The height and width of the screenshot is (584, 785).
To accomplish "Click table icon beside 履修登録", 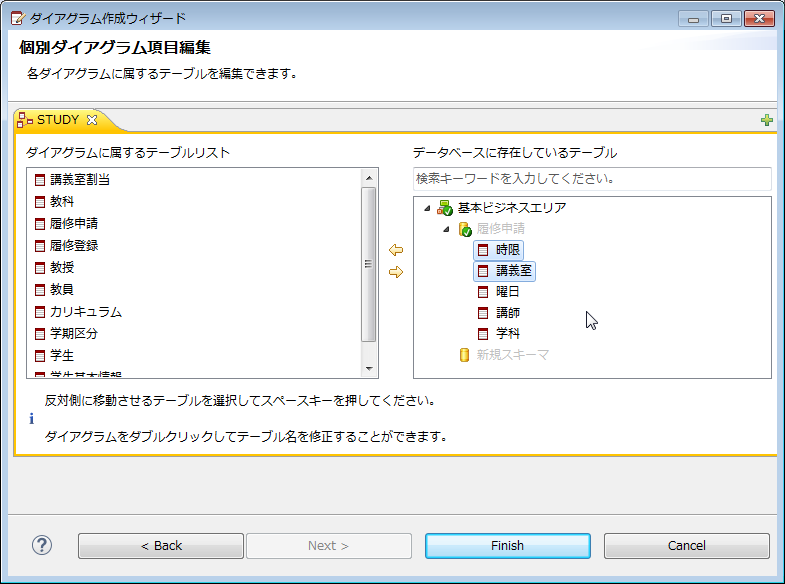I will point(40,246).
